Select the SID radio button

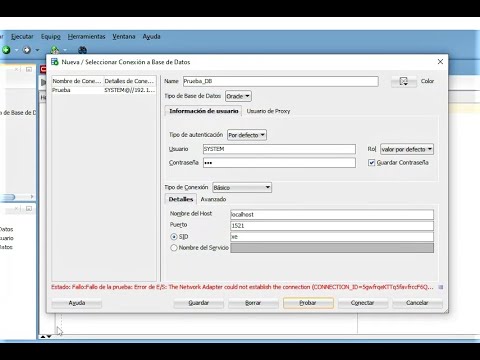coord(174,237)
